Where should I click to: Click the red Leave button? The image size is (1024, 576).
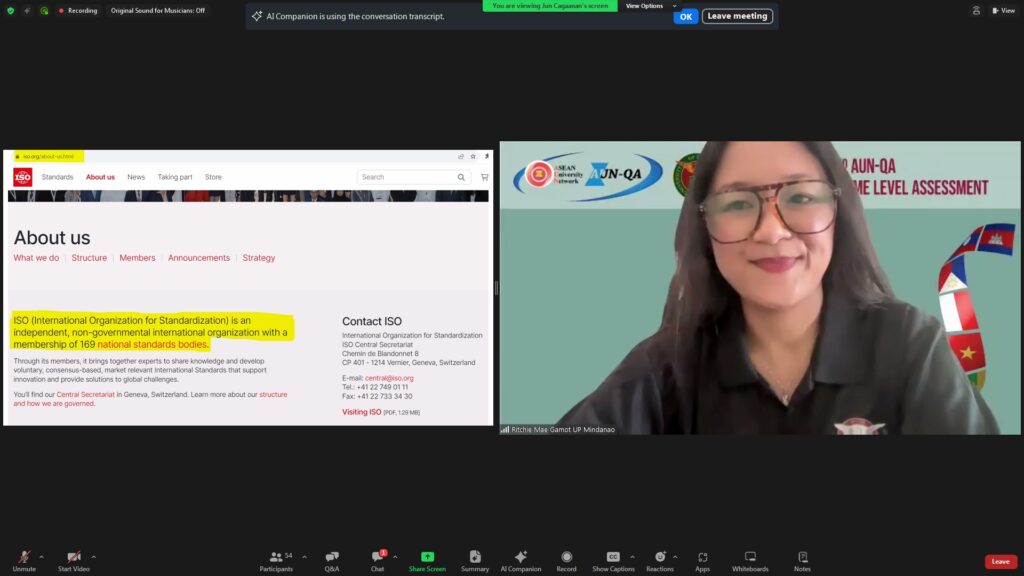1000,561
